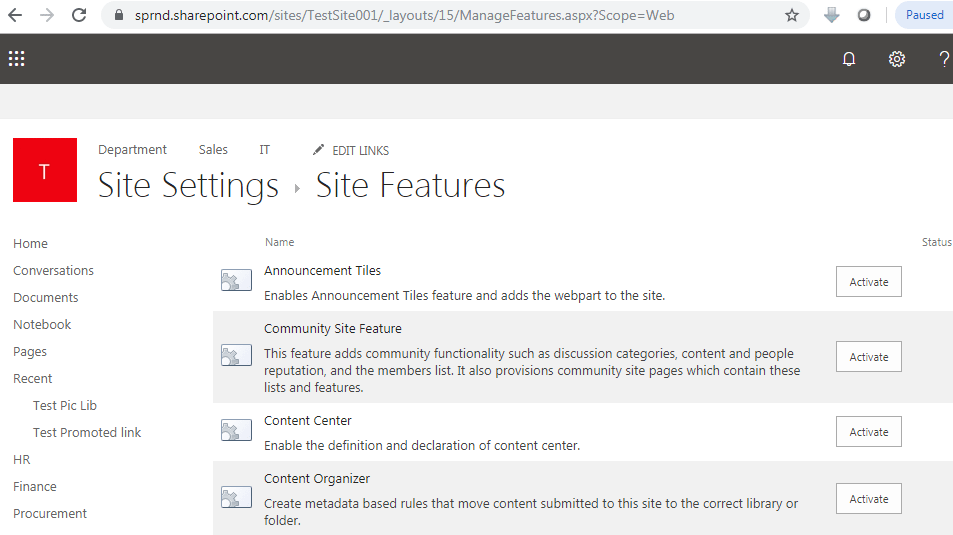This screenshot has width=953, height=535.
Task: Open the help question mark
Action: (943, 59)
